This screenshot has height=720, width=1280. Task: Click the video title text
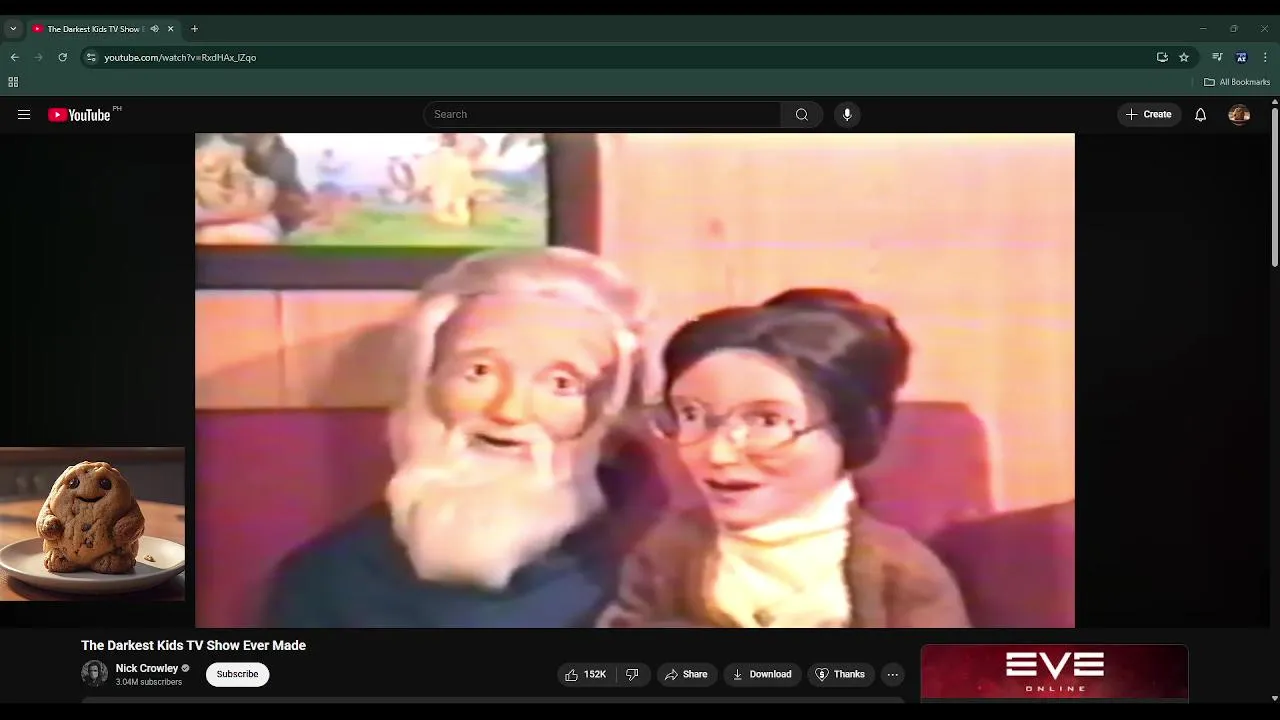point(193,646)
